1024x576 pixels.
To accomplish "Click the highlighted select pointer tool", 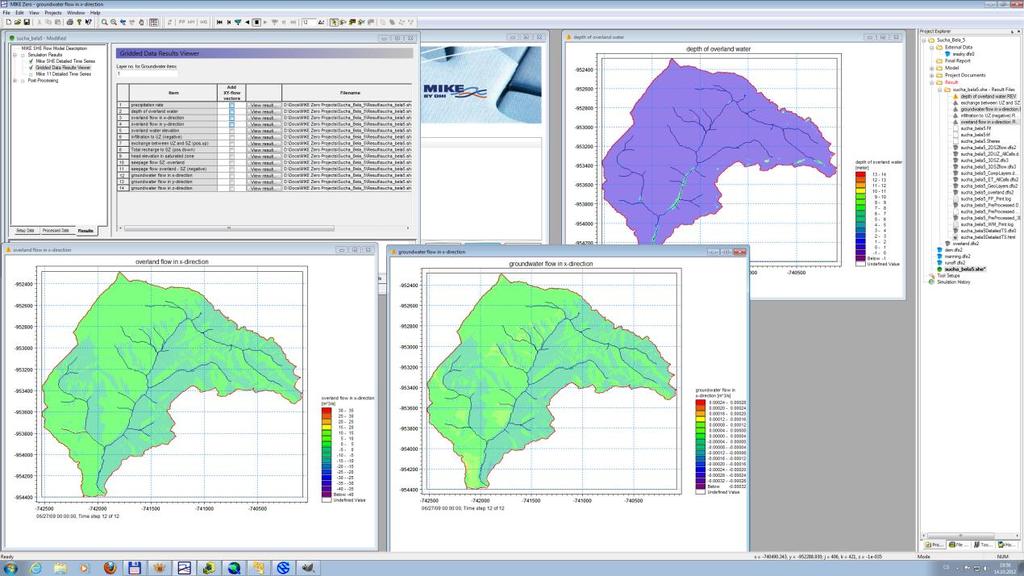I will (x=334, y=22).
